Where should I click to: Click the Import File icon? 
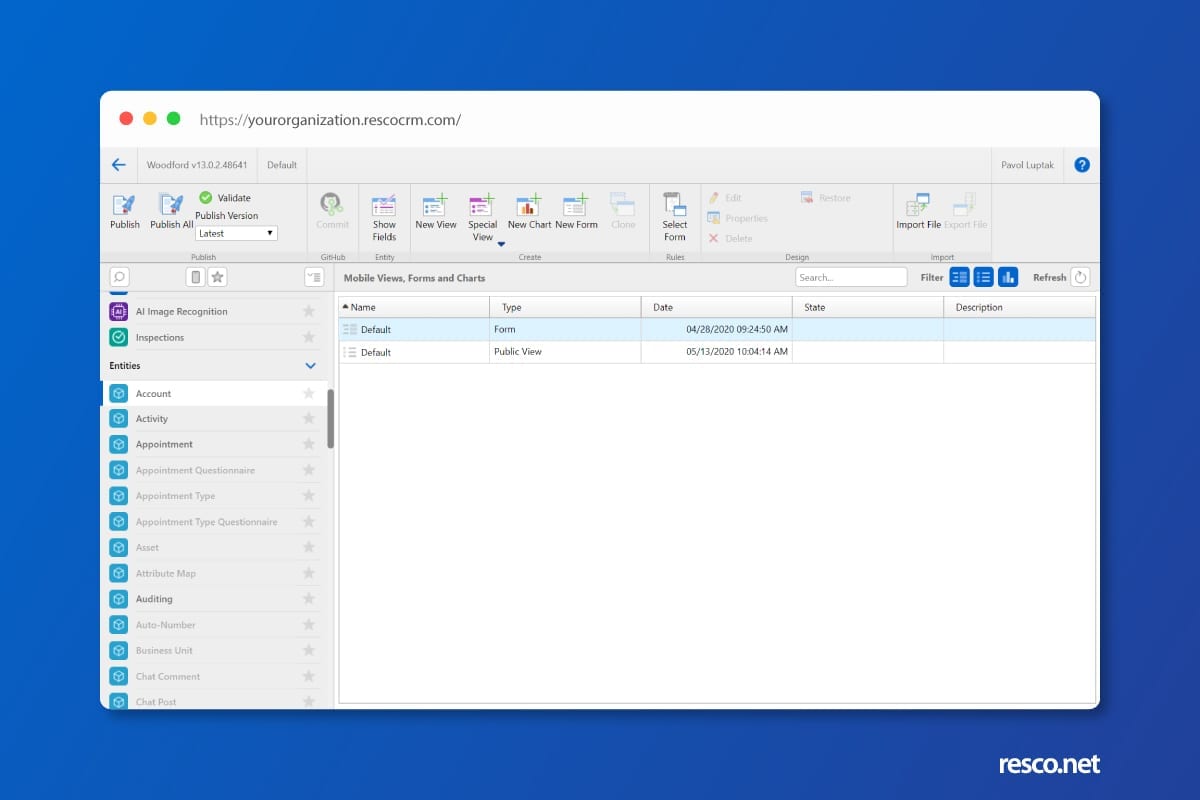tap(918, 206)
